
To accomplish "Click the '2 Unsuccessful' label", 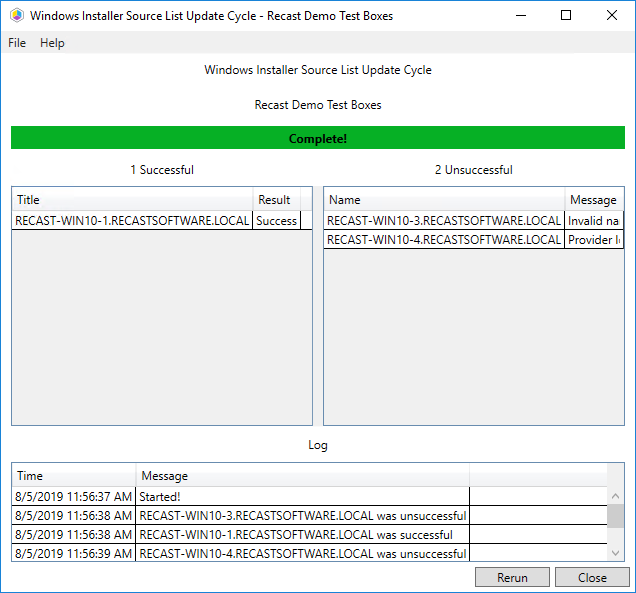I will 474,170.
